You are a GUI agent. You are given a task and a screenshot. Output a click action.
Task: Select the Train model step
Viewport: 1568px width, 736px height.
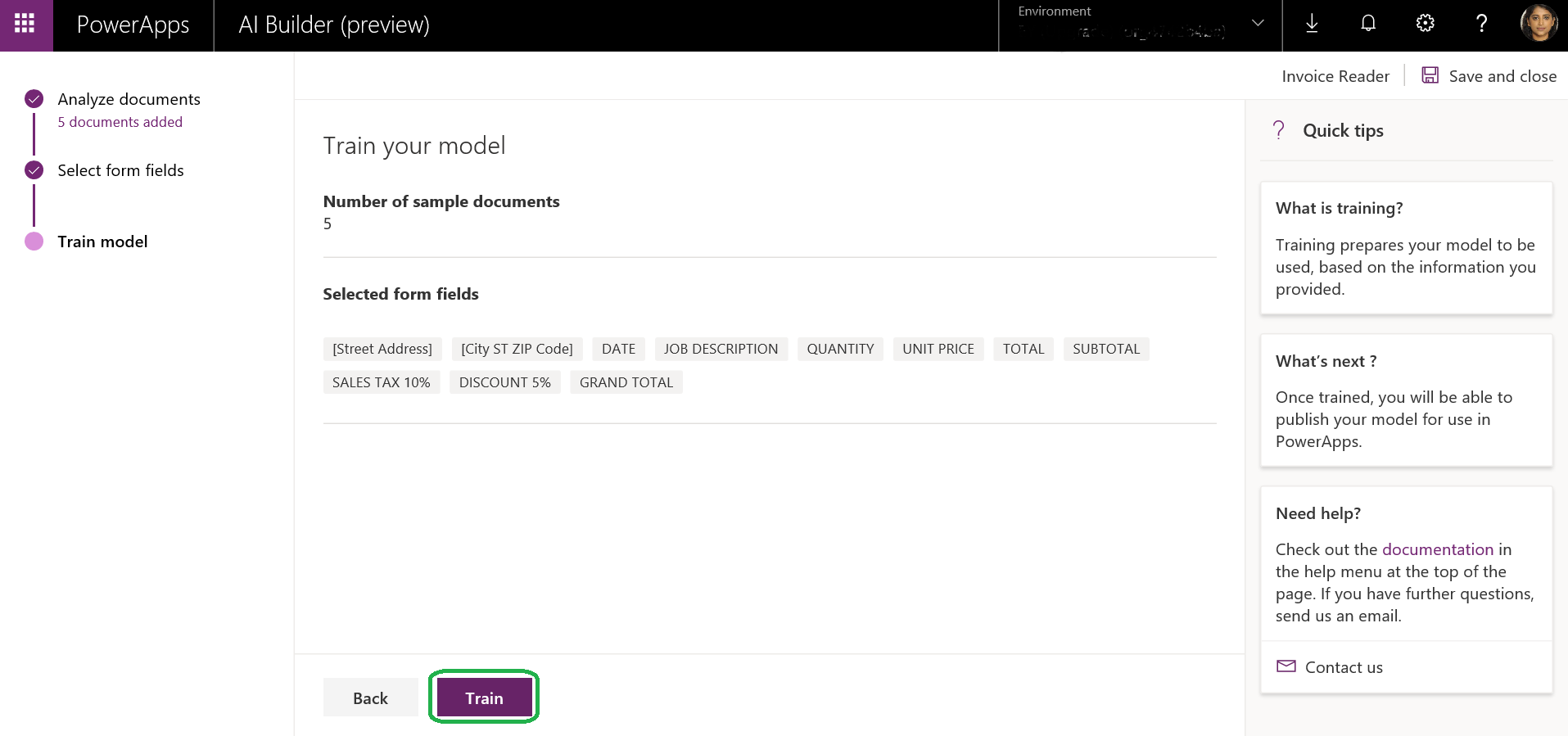(102, 242)
